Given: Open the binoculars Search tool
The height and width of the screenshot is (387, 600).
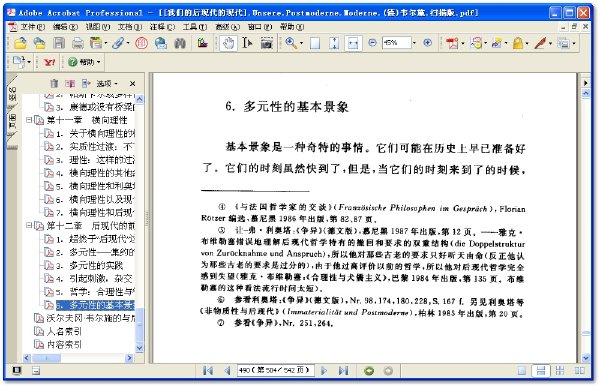Looking at the screenshot, I should tap(180, 43).
